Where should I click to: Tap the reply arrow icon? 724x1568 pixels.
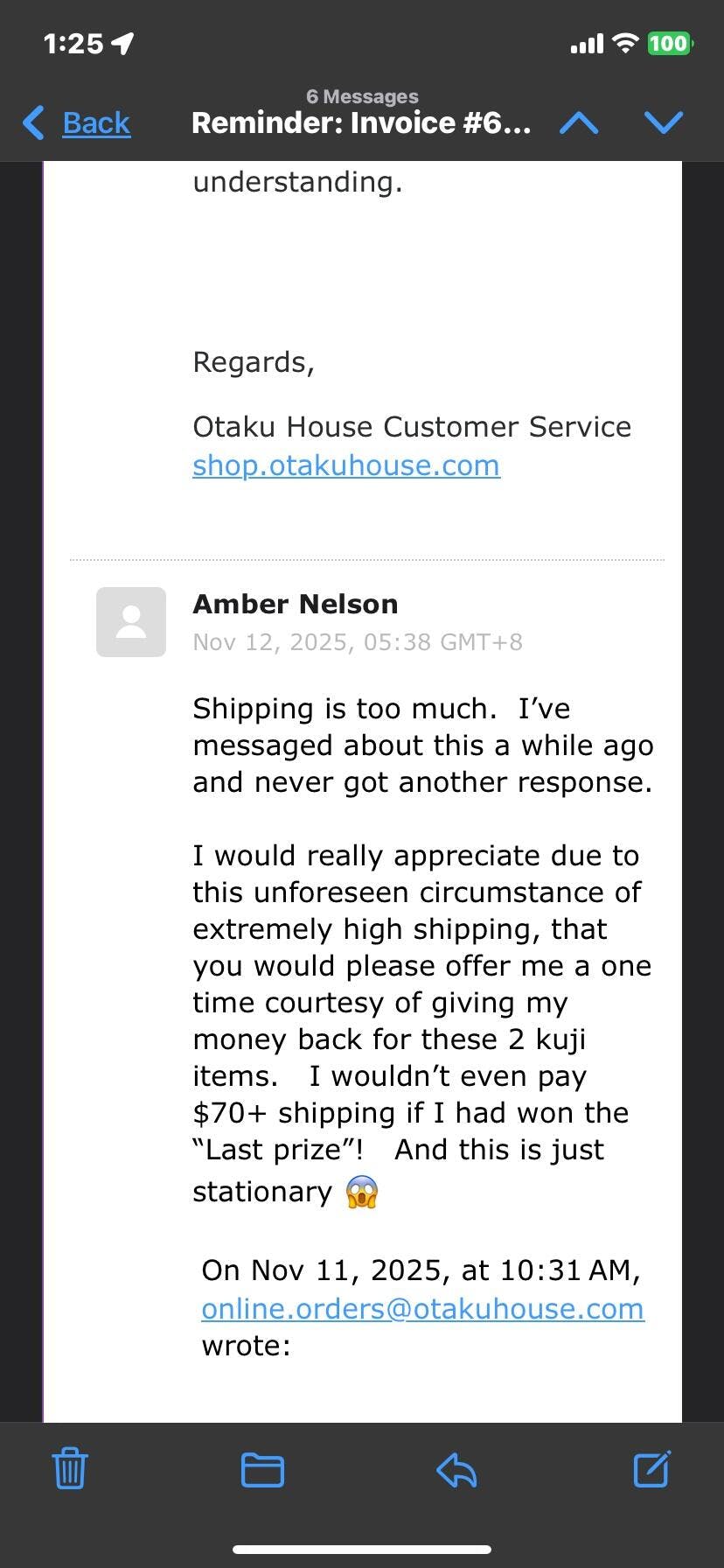456,1469
